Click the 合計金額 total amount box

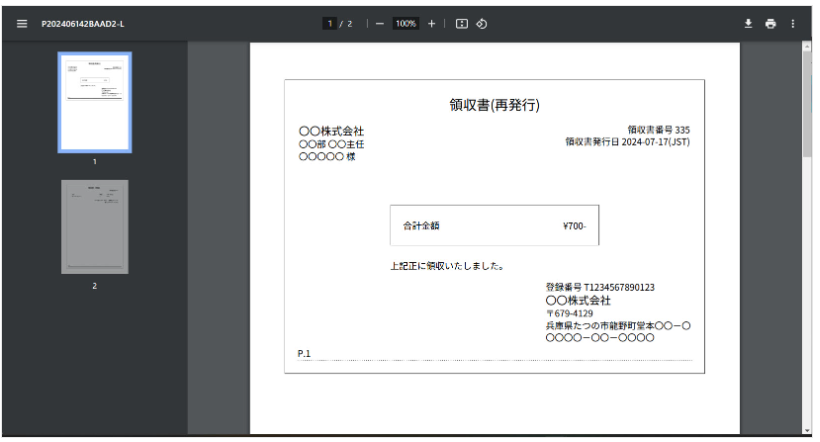(x=494, y=225)
